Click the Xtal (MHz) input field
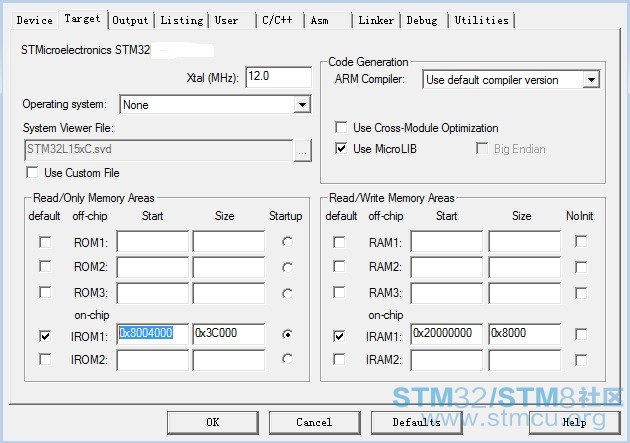The height and width of the screenshot is (443, 630). coord(278,77)
